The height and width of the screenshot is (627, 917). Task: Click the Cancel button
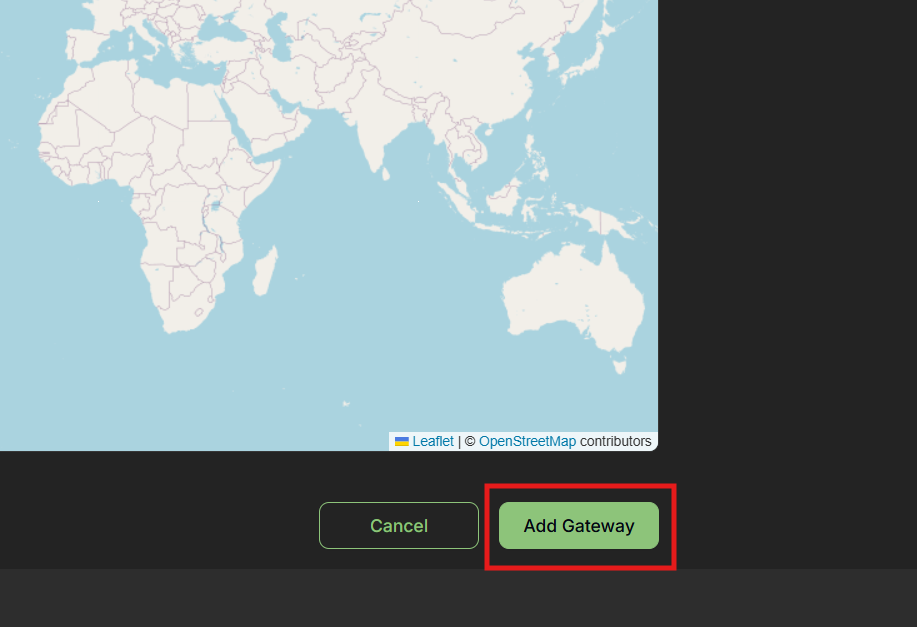(x=398, y=525)
